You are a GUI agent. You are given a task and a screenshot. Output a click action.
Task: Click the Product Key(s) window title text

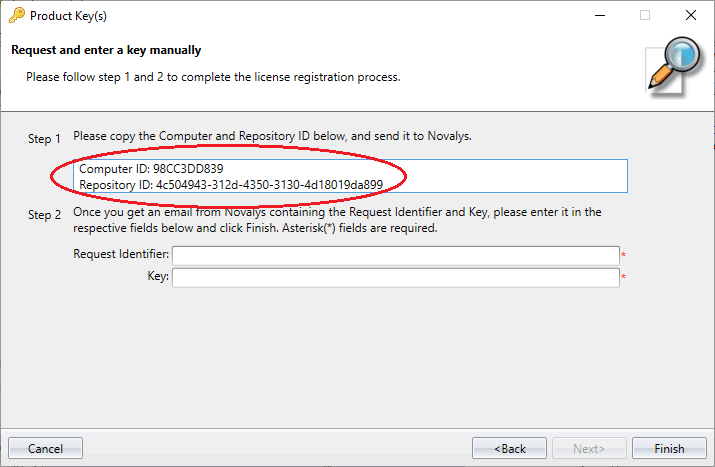click(70, 15)
